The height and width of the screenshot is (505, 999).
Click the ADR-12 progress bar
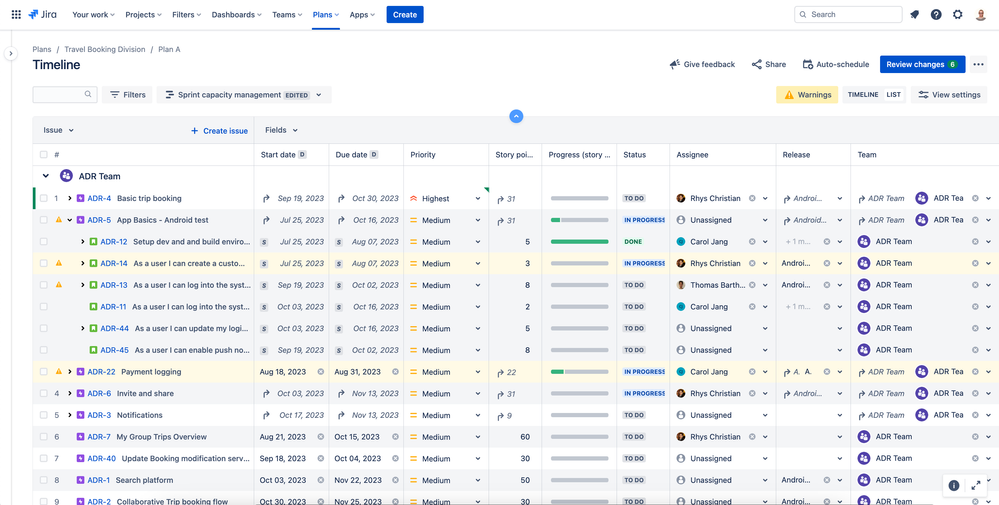tap(579, 242)
